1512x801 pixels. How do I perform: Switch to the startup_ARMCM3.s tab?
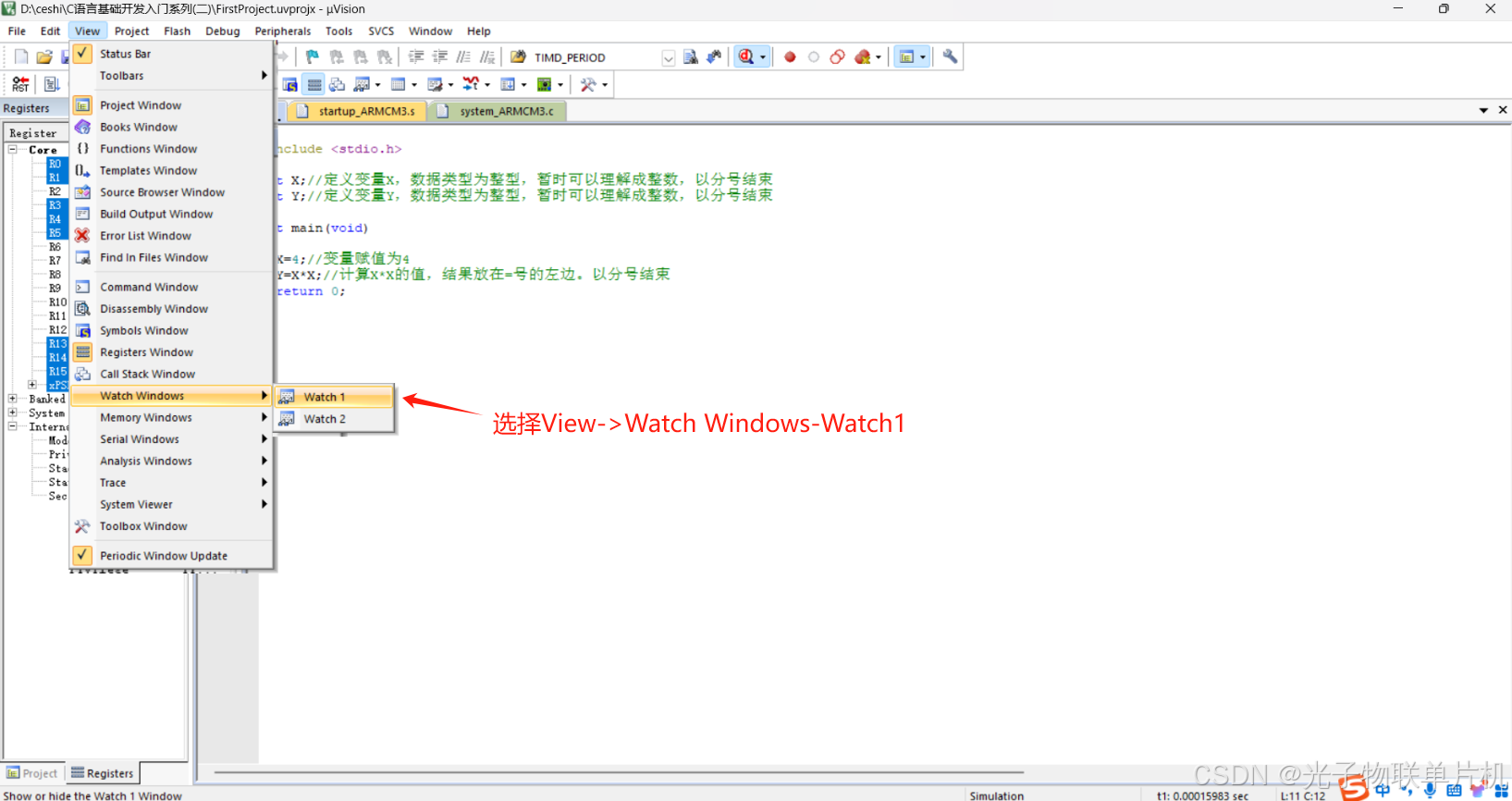357,111
